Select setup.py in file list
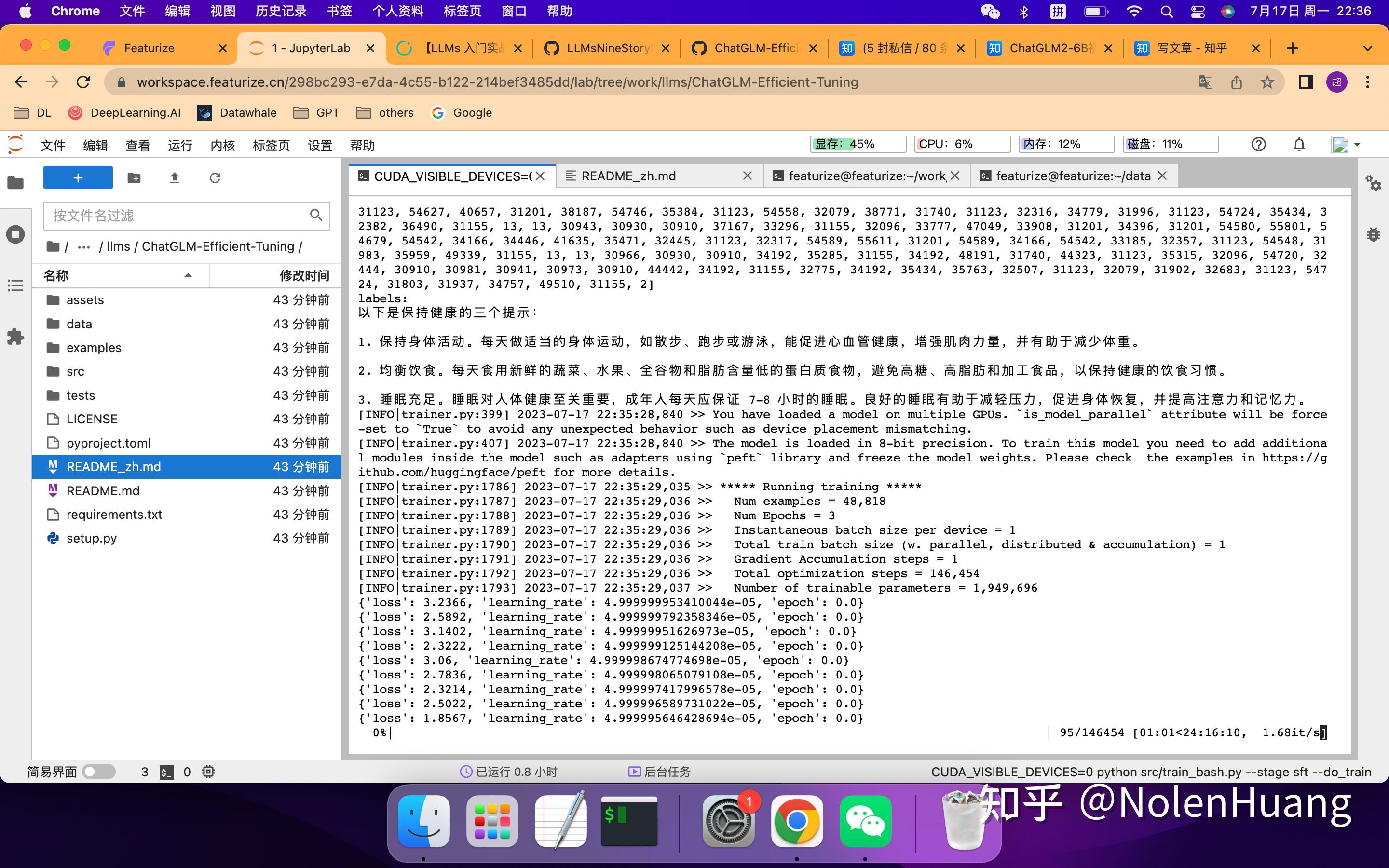This screenshot has width=1389, height=868. point(187,539)
